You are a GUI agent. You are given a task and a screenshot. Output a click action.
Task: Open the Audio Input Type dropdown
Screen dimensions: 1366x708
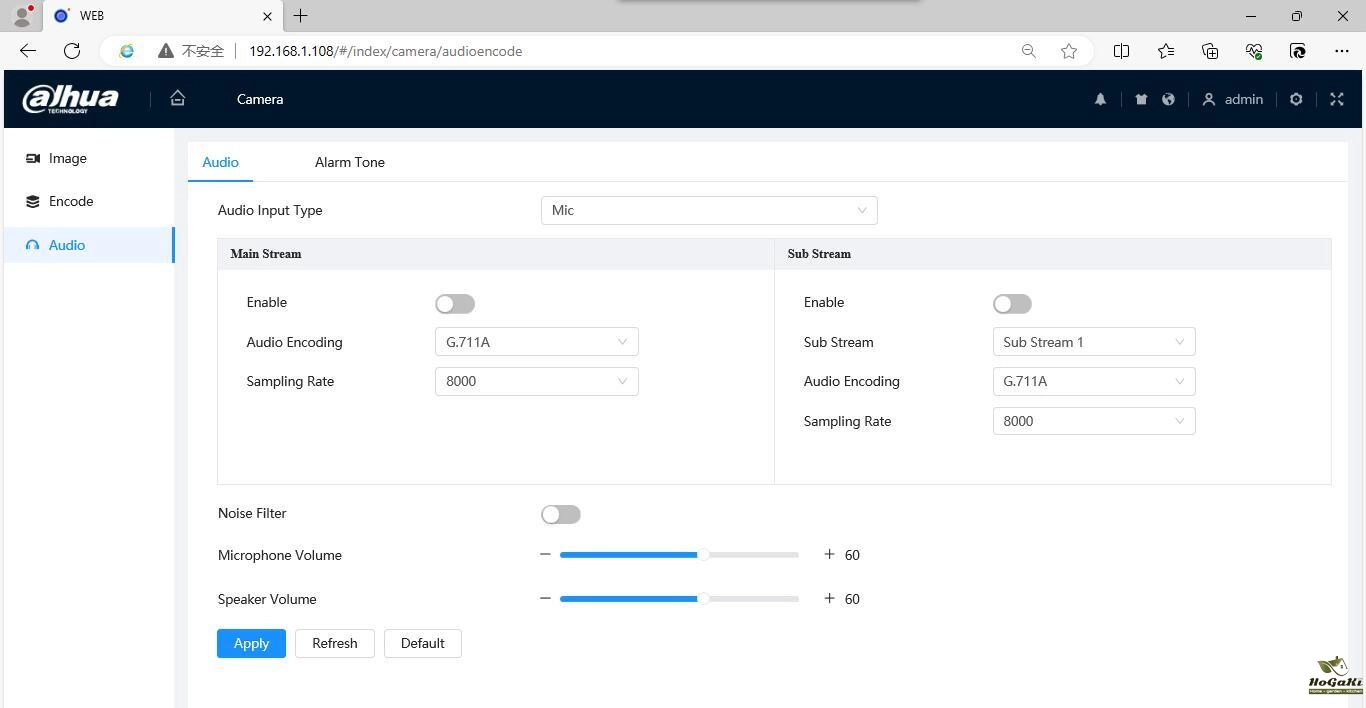click(708, 210)
